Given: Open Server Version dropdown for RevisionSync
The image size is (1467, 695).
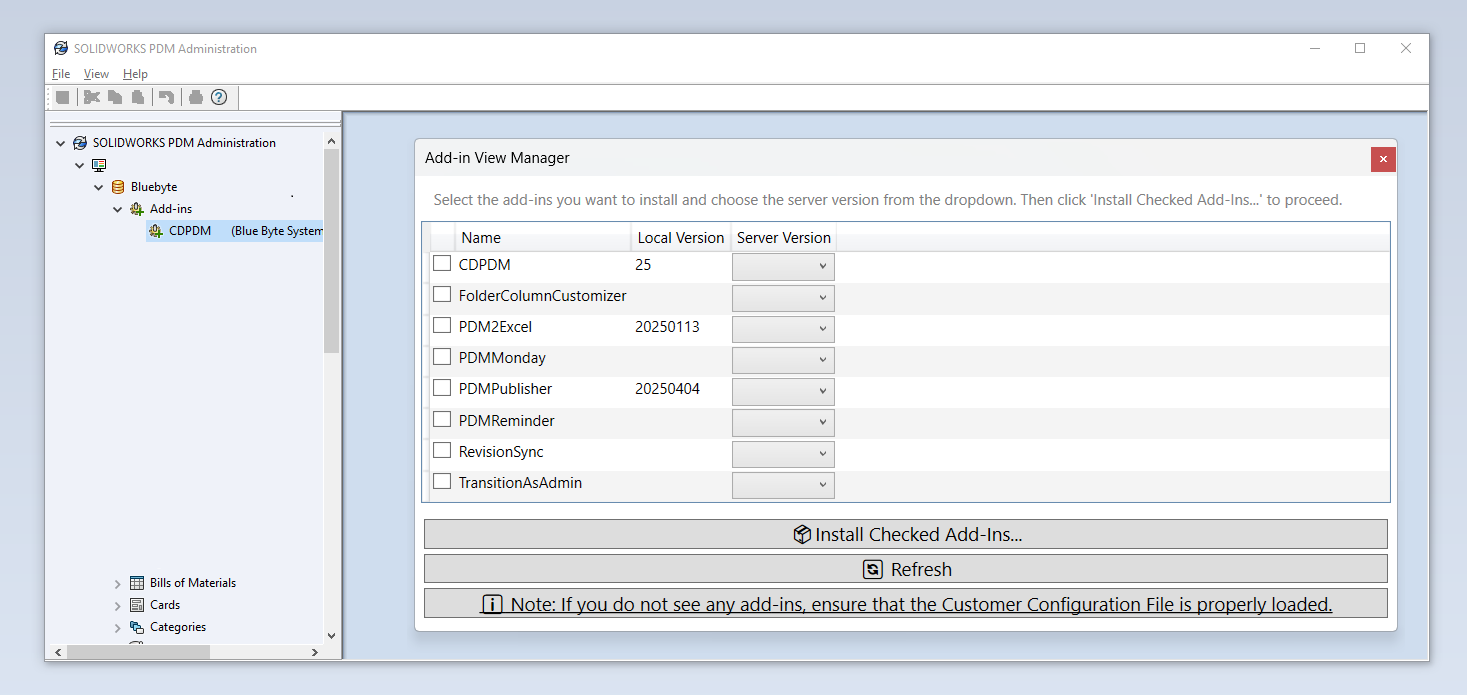Looking at the screenshot, I should pyautogui.click(x=783, y=454).
